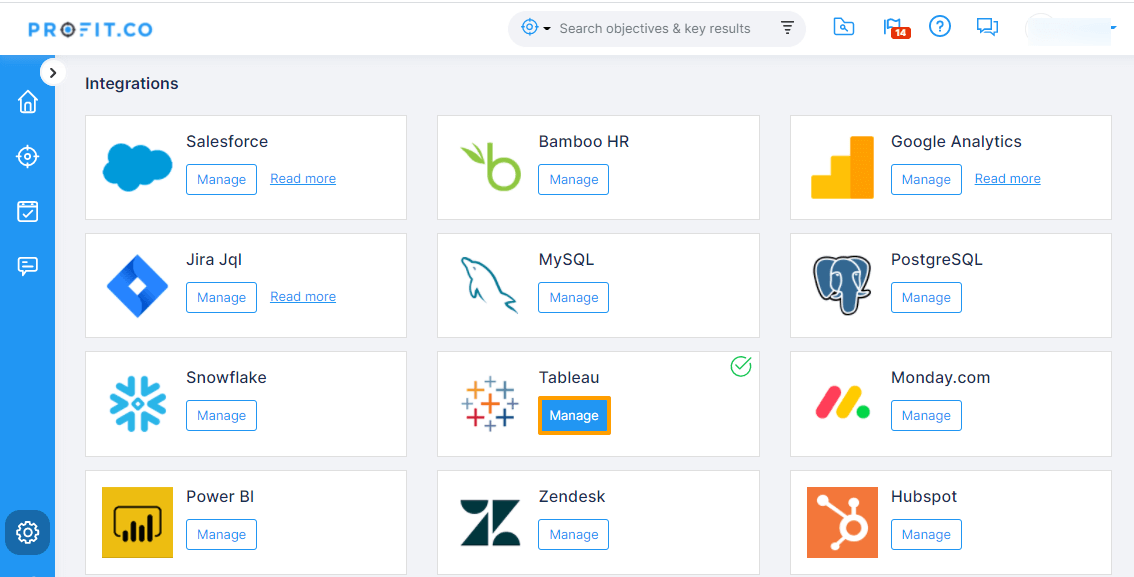Image resolution: width=1134 pixels, height=577 pixels.
Task: Manage the Bamboo HR integration
Action: [574, 179]
